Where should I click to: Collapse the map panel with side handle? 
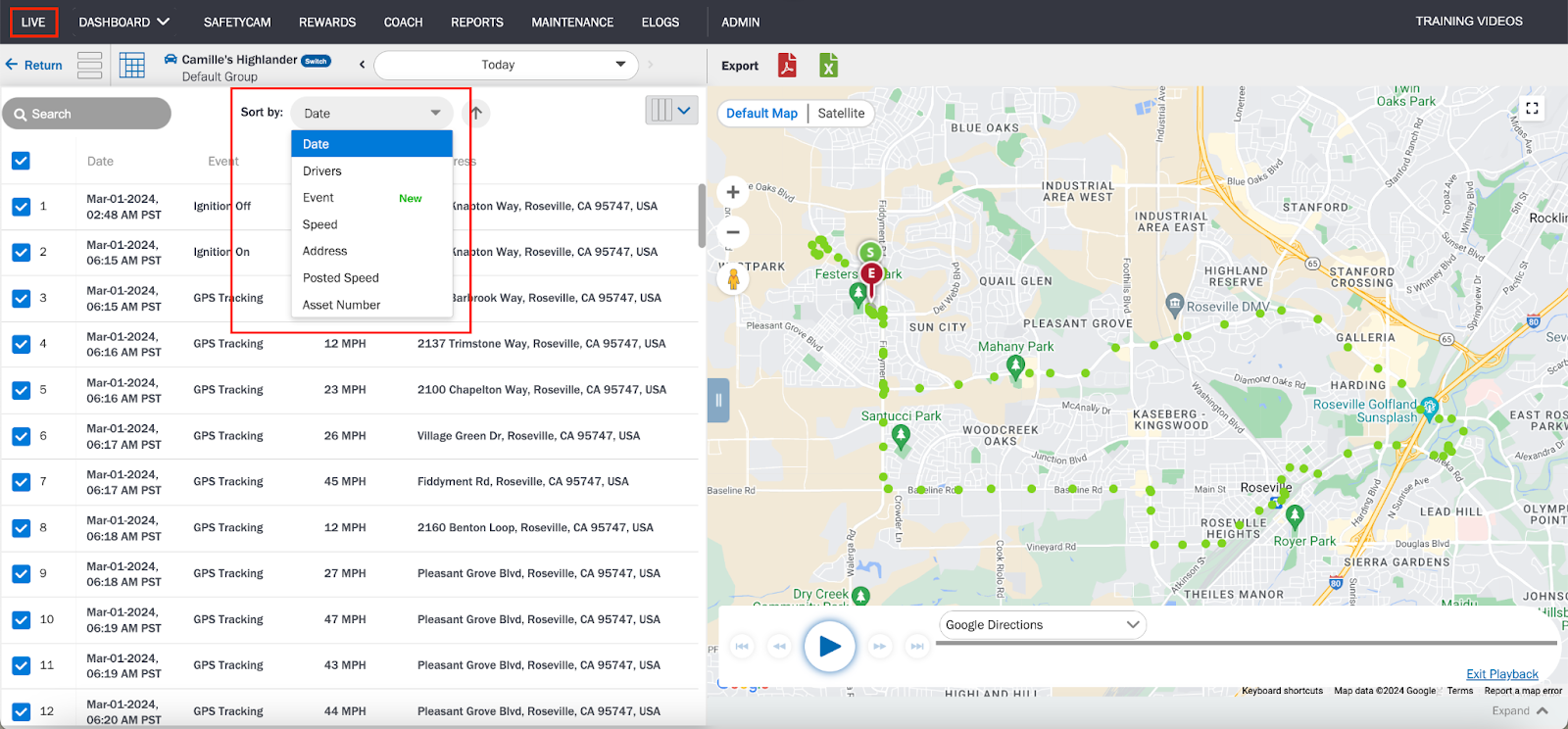click(x=718, y=400)
